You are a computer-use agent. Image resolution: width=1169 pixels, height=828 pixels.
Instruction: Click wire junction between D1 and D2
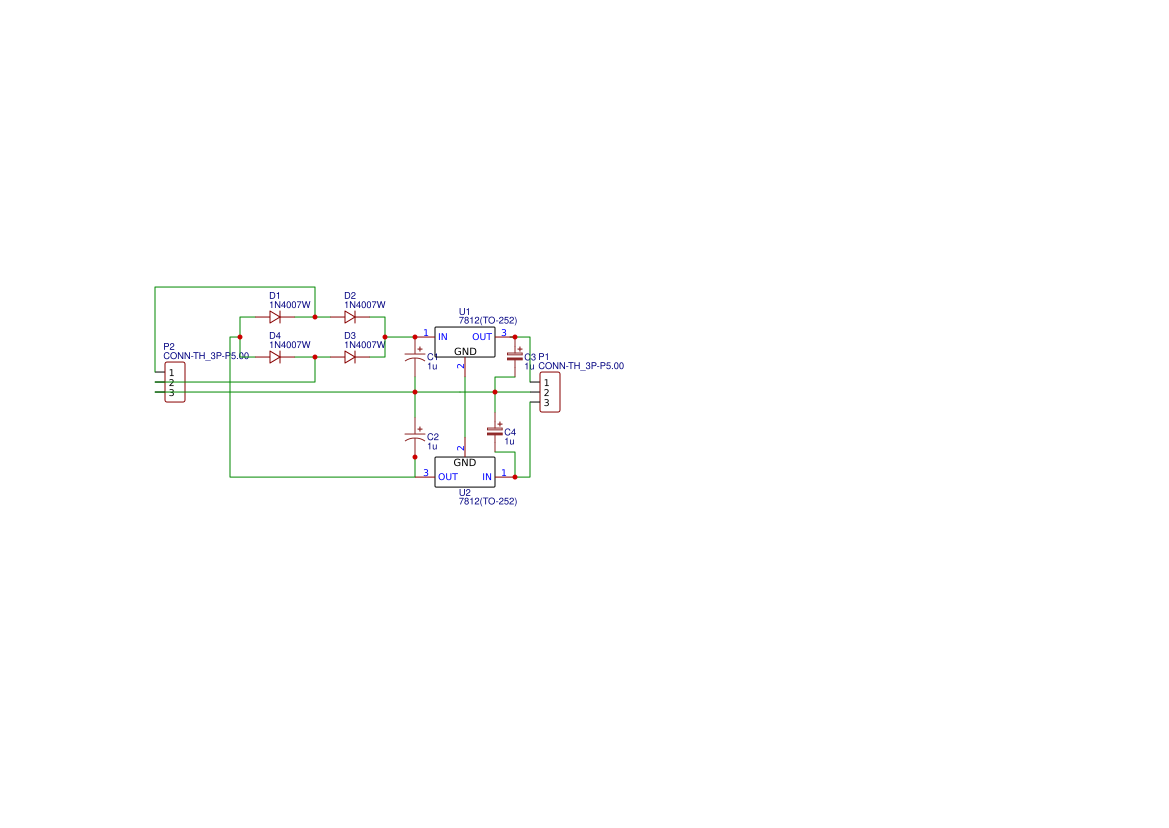tap(315, 317)
